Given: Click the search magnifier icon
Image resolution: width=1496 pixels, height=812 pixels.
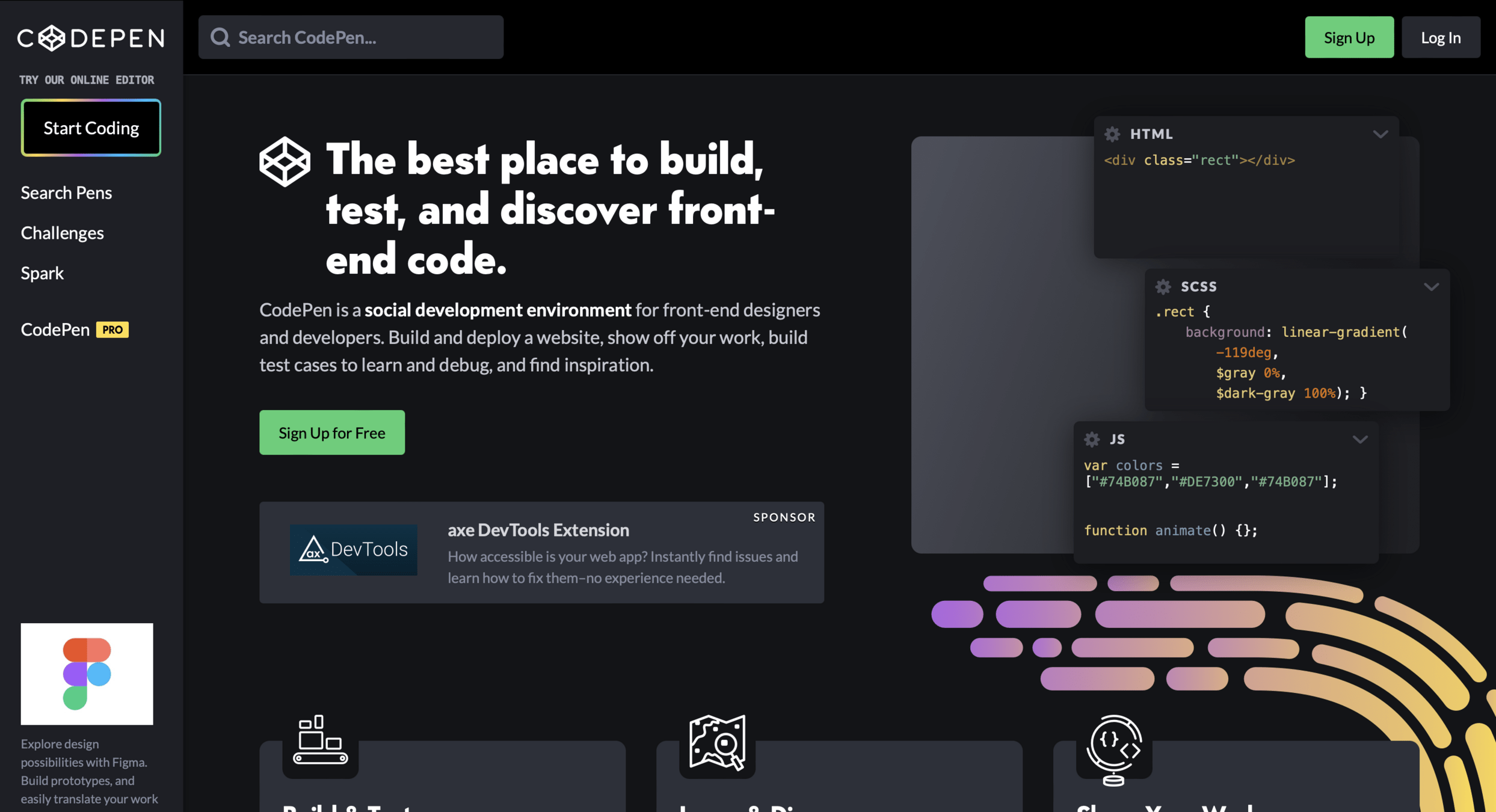Looking at the screenshot, I should 220,37.
